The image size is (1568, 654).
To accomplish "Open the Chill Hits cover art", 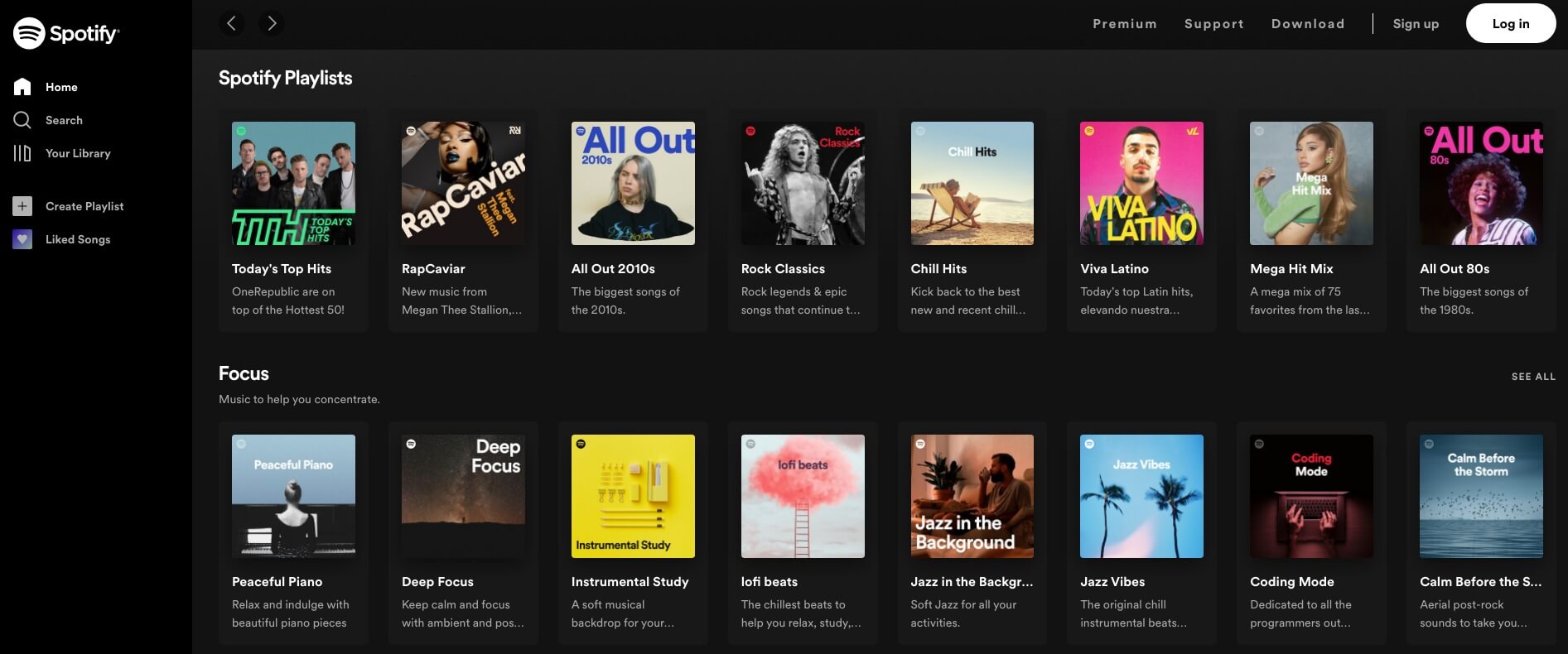I will 972,183.
